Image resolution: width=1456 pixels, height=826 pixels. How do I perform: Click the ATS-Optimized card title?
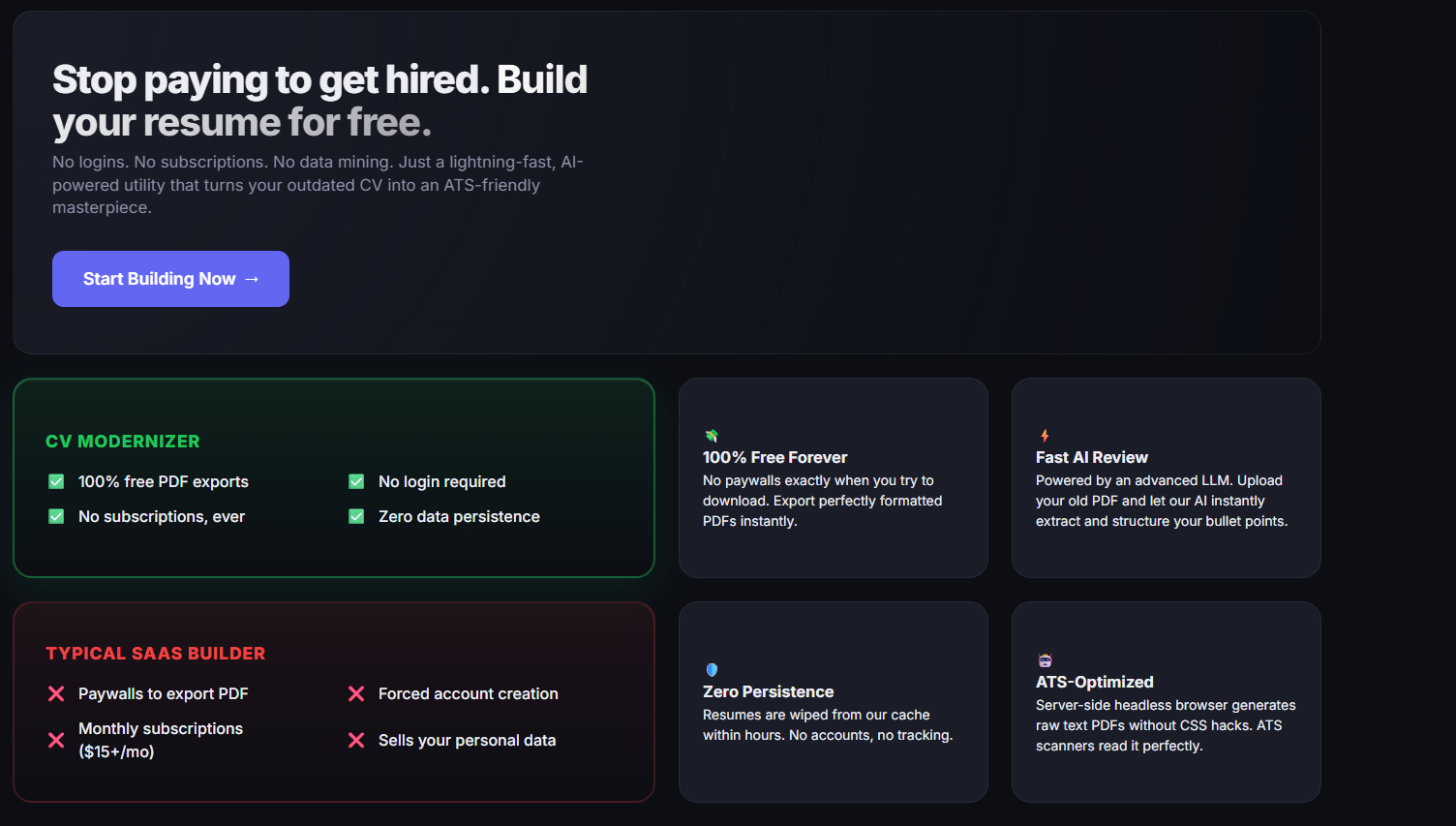click(x=1094, y=682)
